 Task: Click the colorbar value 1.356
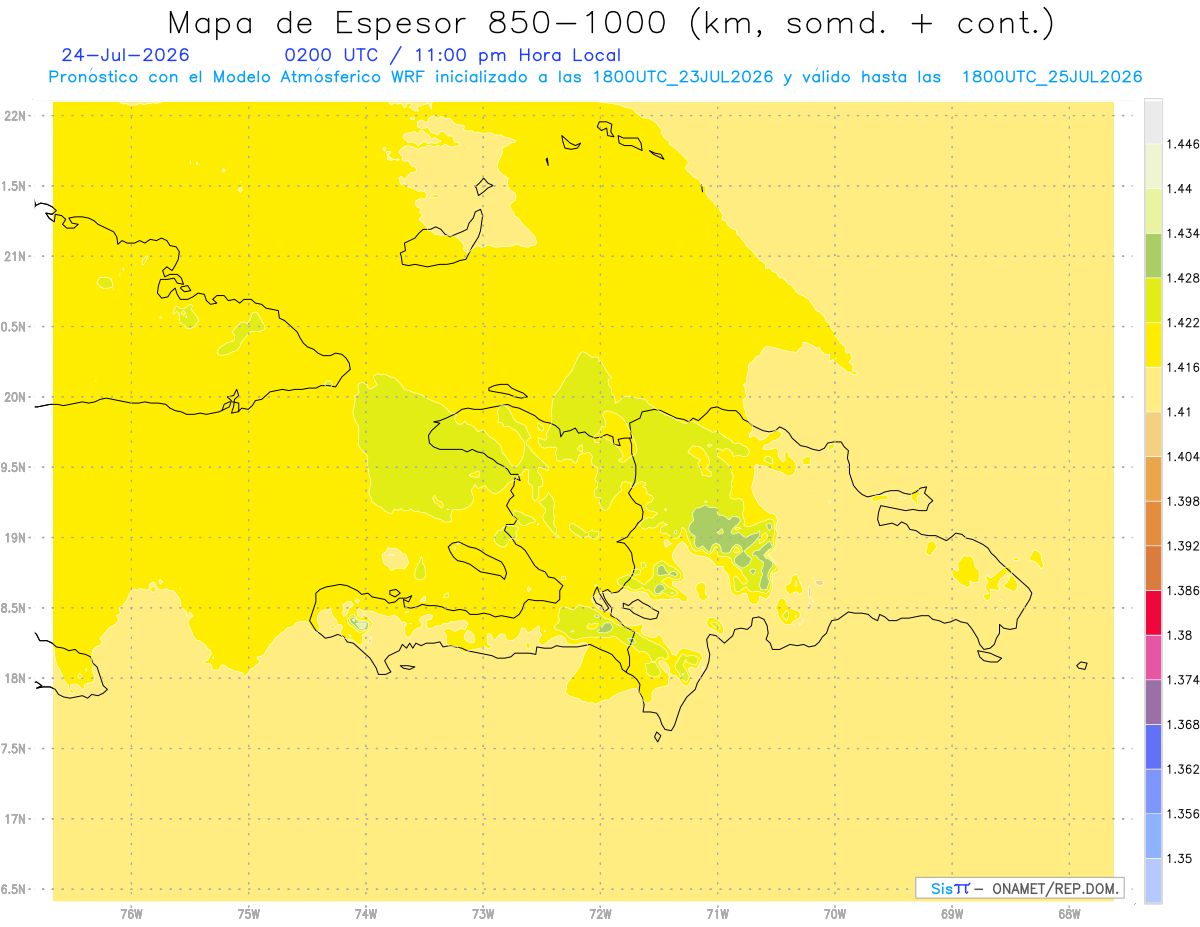click(x=1185, y=814)
